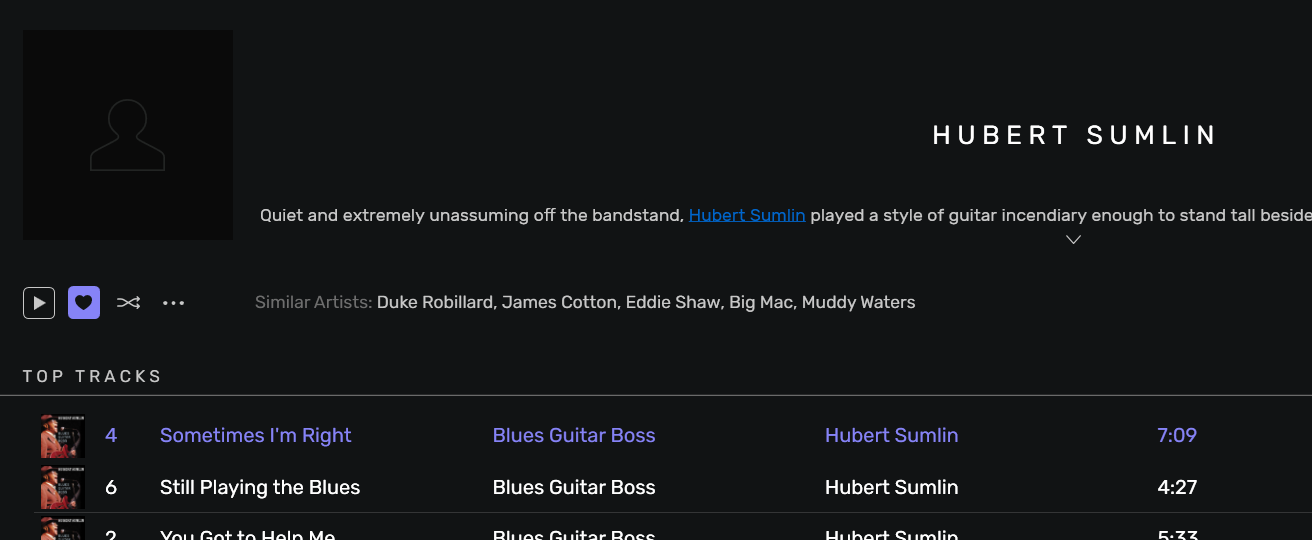Click album art for Sometimes I'm Right
Screen dimensions: 1312x540
tap(62, 436)
